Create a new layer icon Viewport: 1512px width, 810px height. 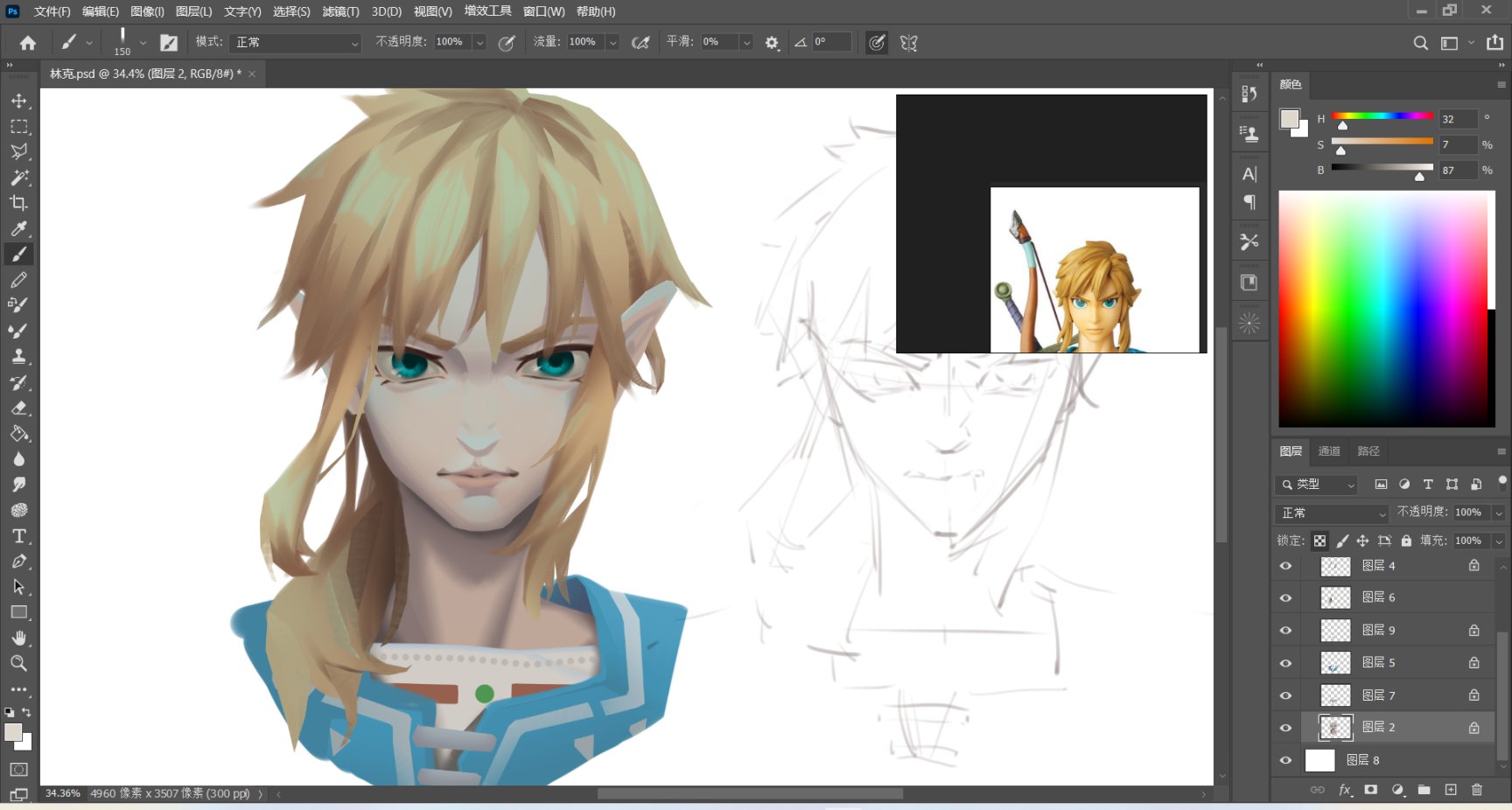1451,790
